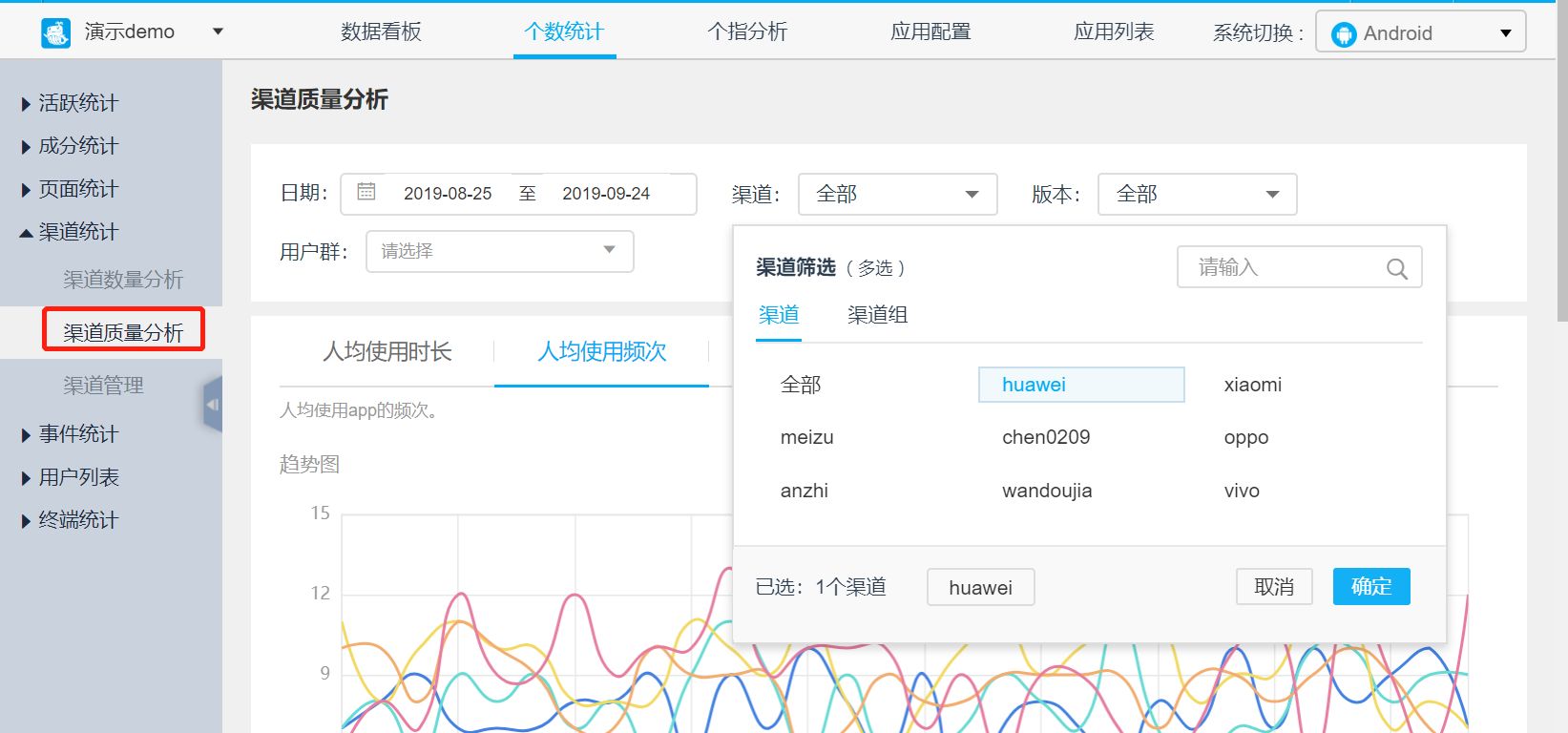
Task: Select the 全部 option in channel list
Action: [801, 385]
